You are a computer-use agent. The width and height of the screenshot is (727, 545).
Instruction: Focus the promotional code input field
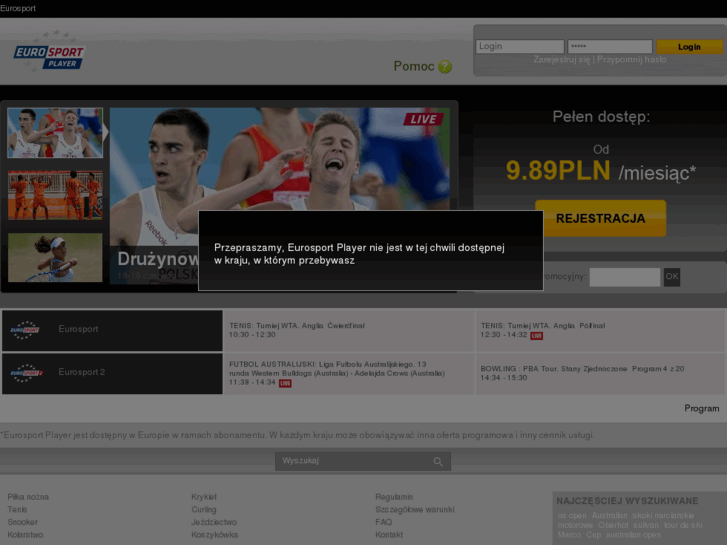[x=625, y=277]
